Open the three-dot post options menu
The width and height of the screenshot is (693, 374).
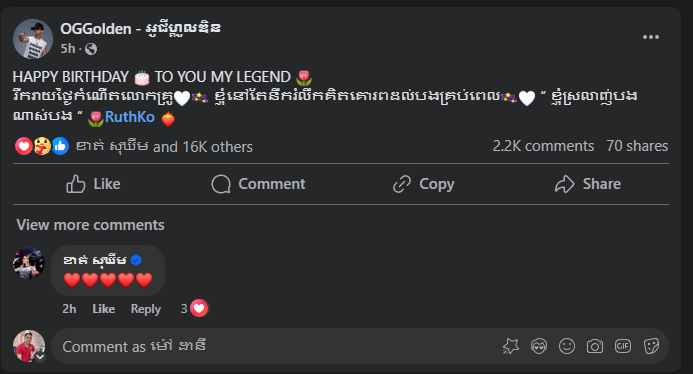(x=651, y=37)
